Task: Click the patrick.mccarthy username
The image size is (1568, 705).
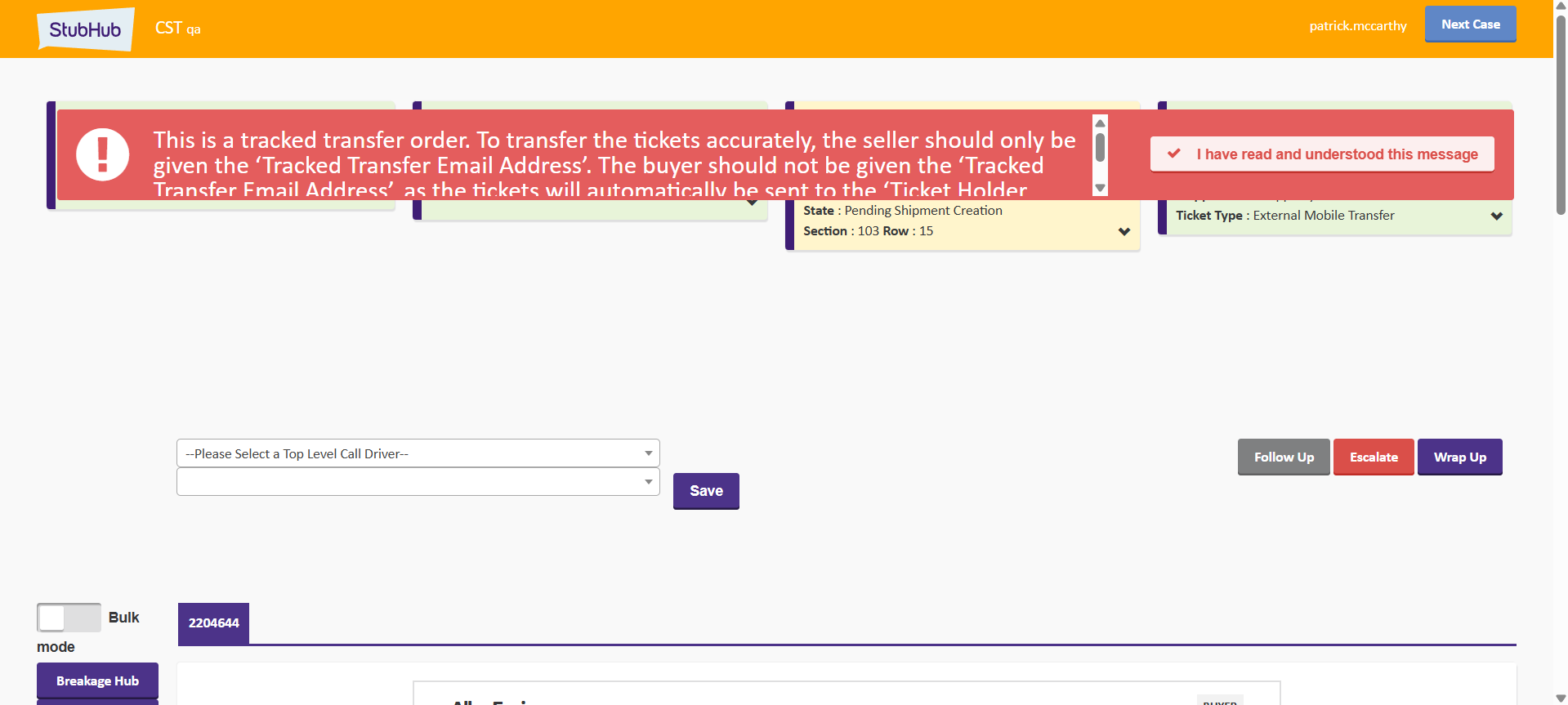Action: click(x=1358, y=26)
